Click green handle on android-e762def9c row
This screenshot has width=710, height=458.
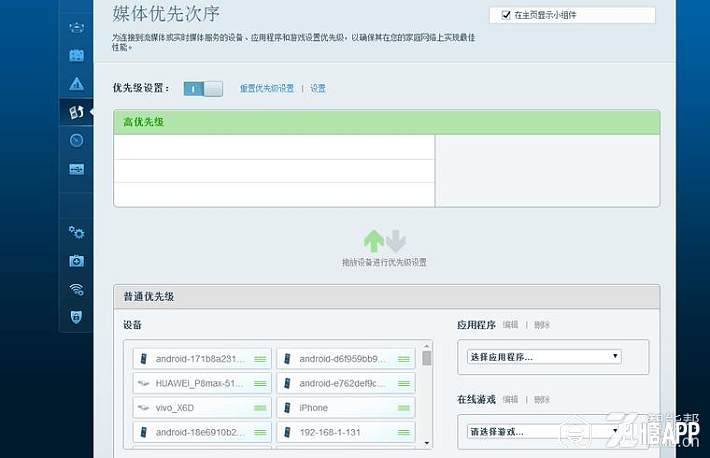tap(403, 383)
